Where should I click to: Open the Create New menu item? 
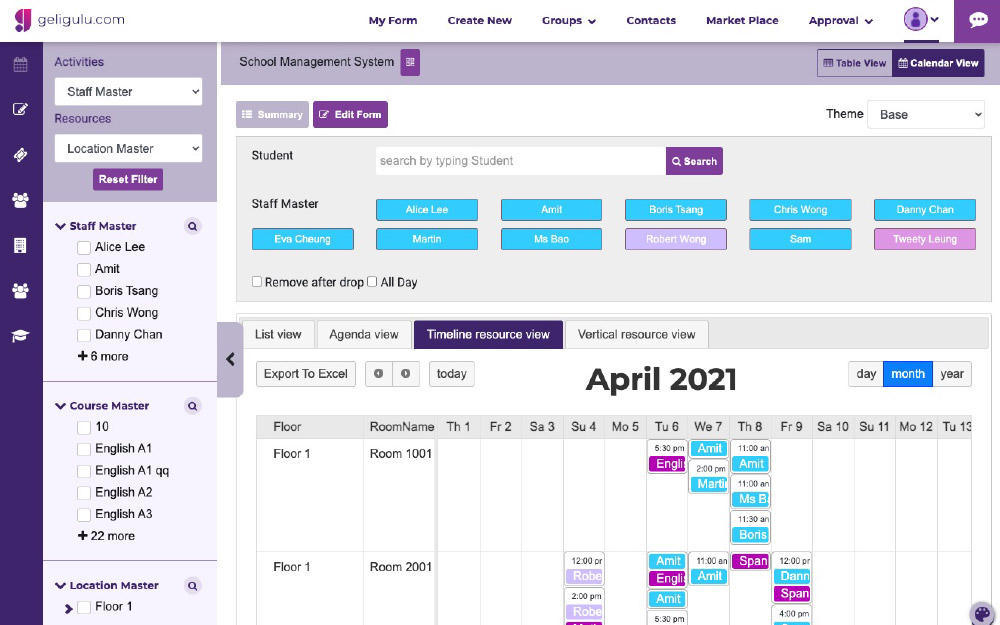(480, 20)
